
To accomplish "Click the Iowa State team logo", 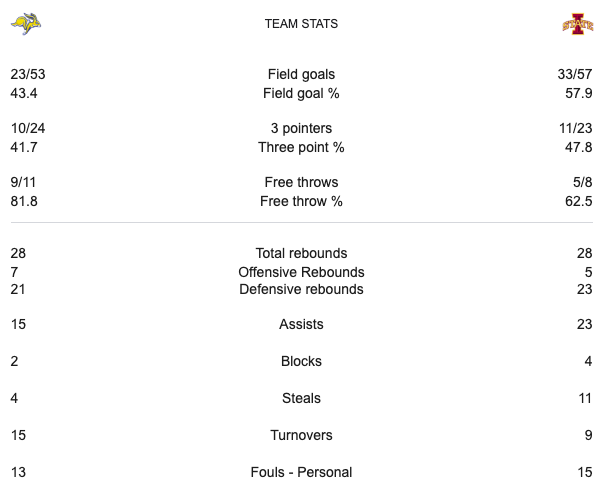I will click(x=578, y=23).
